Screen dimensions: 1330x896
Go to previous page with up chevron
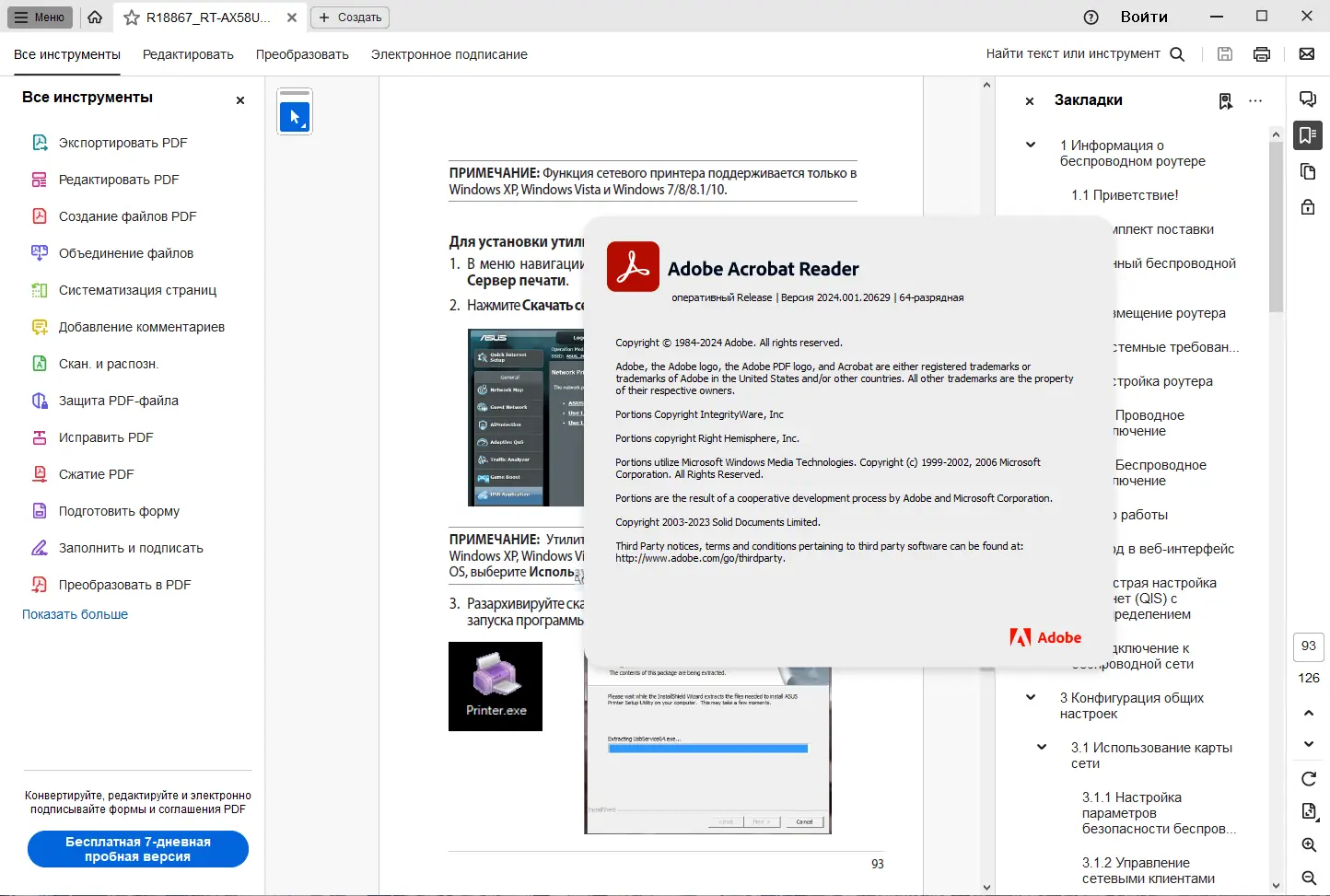click(x=1309, y=713)
